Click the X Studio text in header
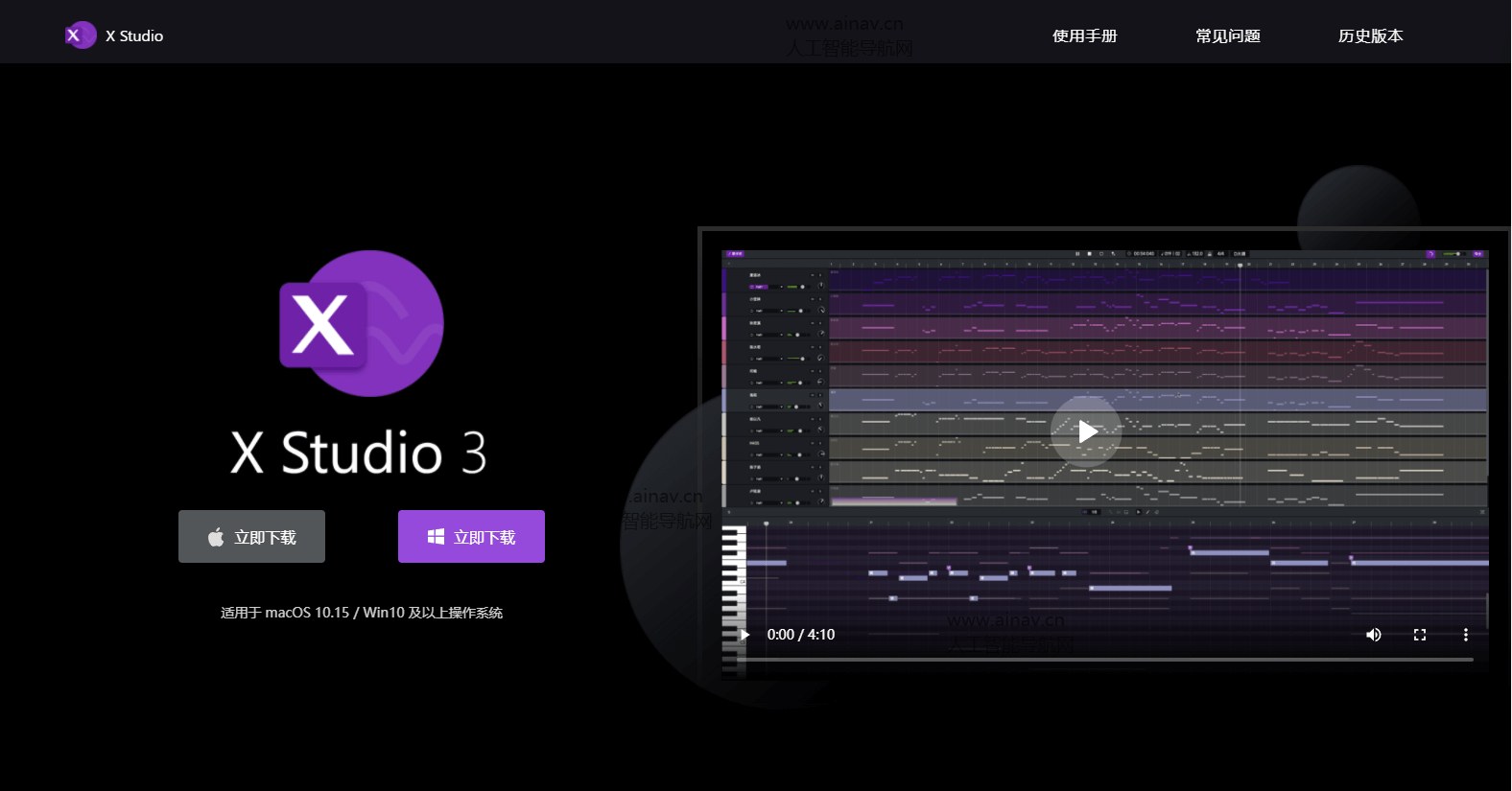 (134, 35)
